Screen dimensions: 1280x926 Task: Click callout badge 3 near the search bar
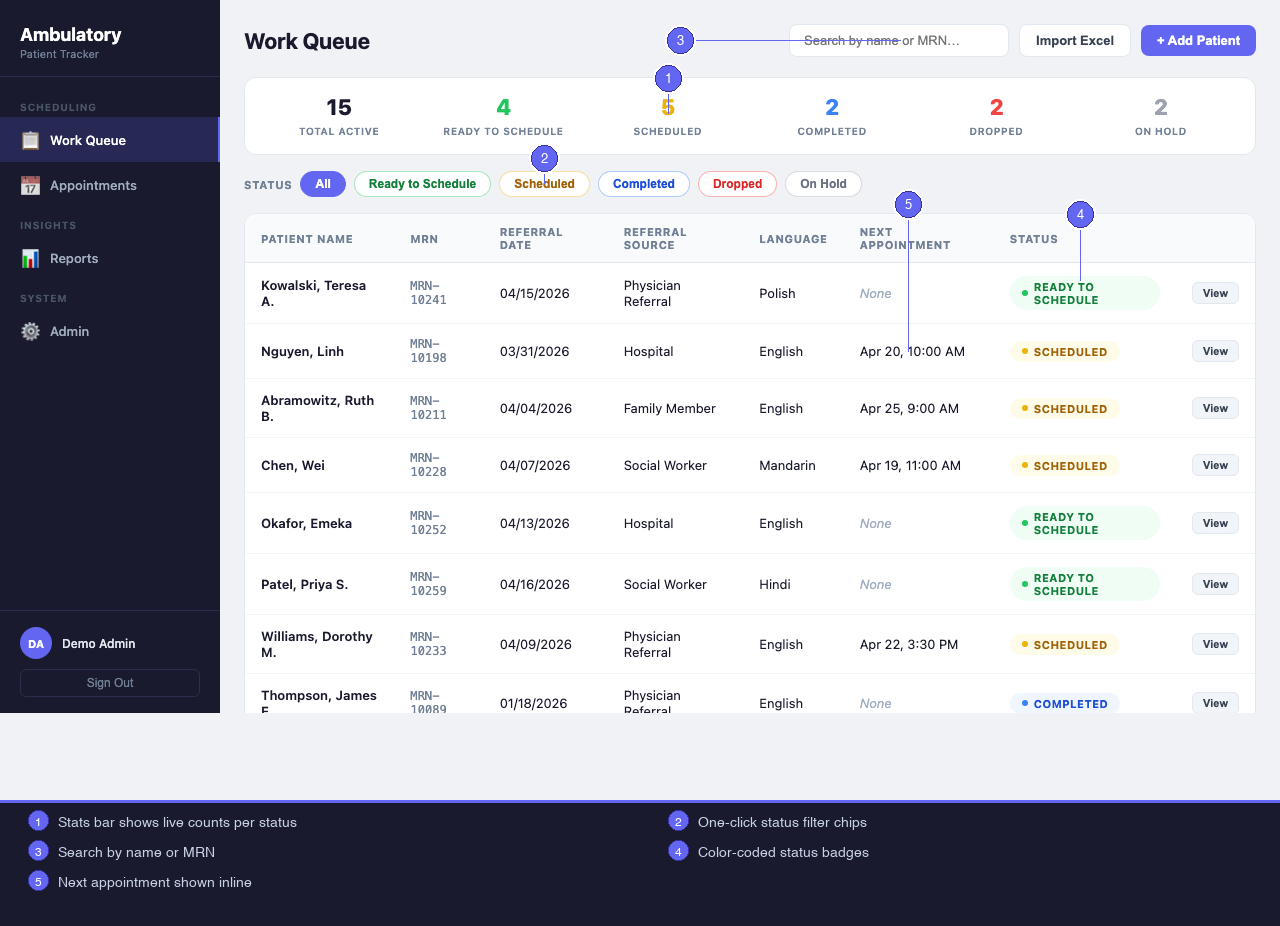680,40
